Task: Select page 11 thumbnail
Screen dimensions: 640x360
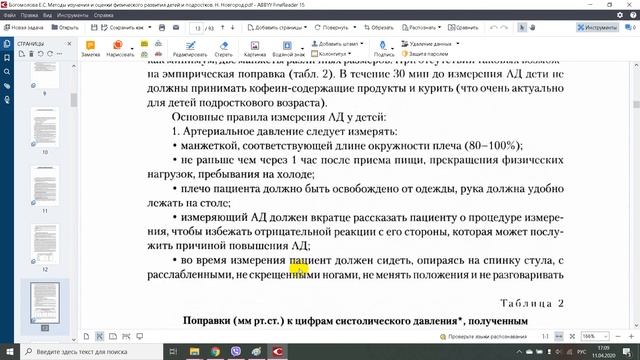Action: (45, 186)
